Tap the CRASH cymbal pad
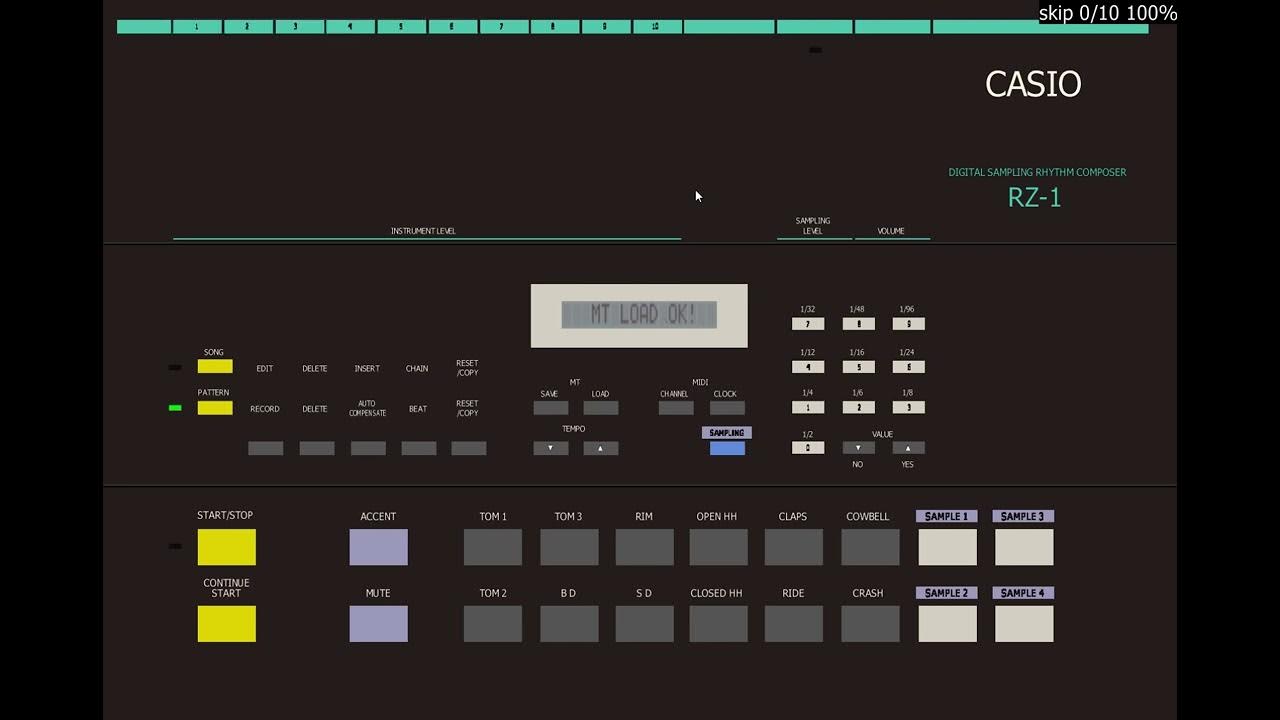The width and height of the screenshot is (1280, 720). (870, 624)
